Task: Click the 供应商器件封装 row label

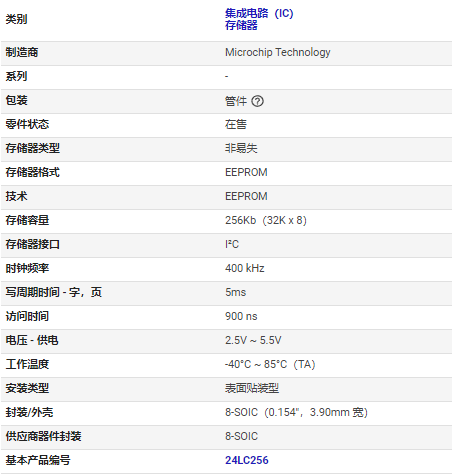Action: 43,436
